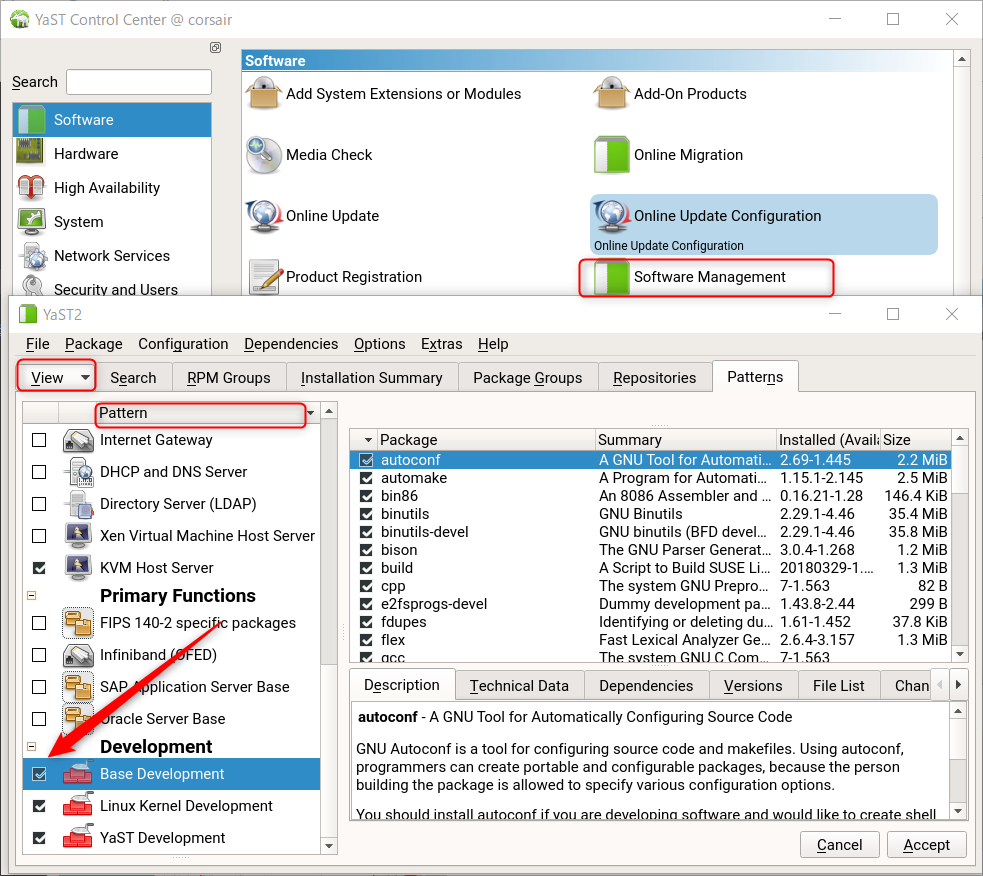Toggle Internet Gateway pattern checkbox
Image resolution: width=983 pixels, height=876 pixels.
(39, 440)
